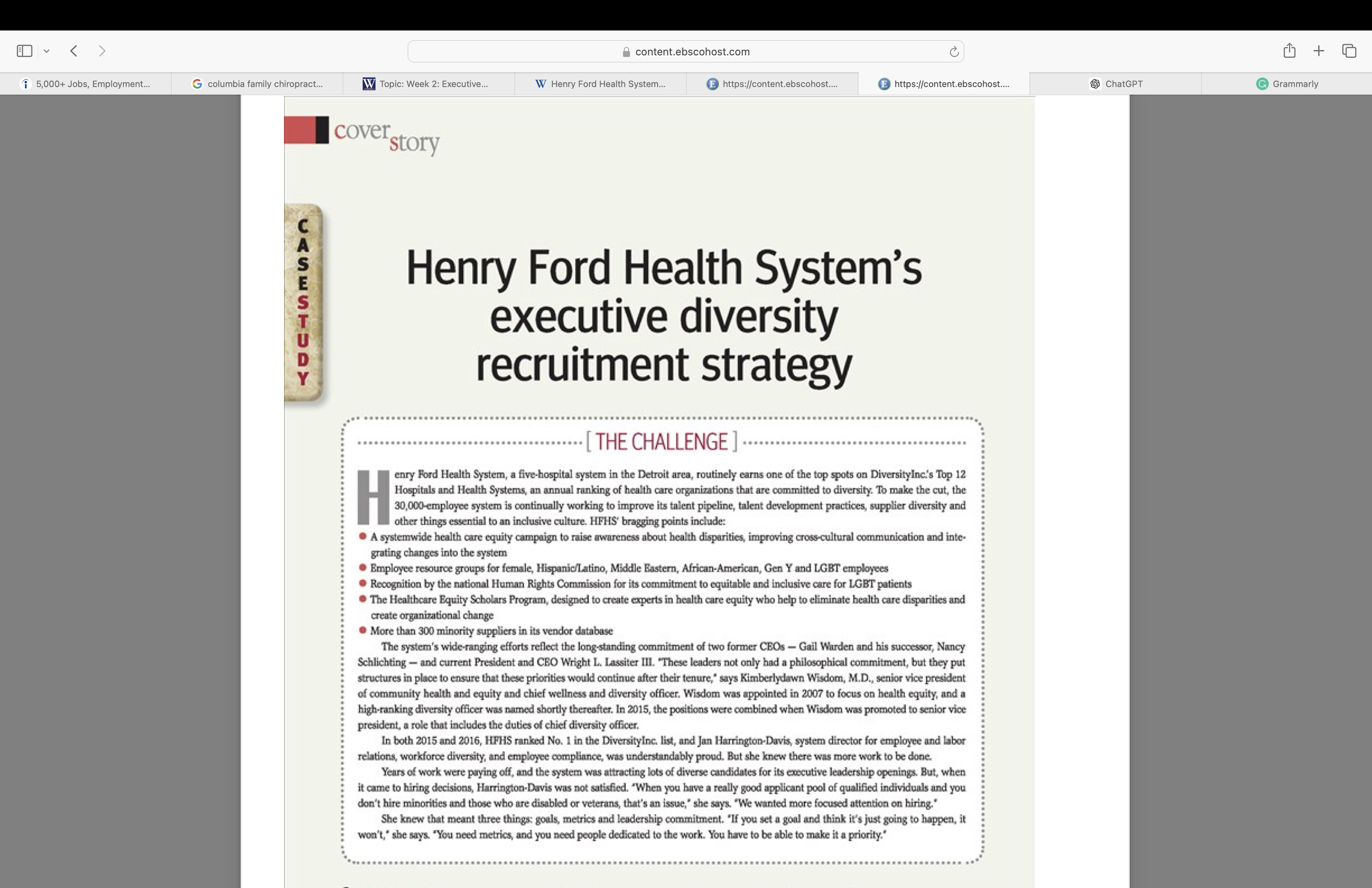
Task: Reload the current ebscohost page
Action: pos(954,51)
